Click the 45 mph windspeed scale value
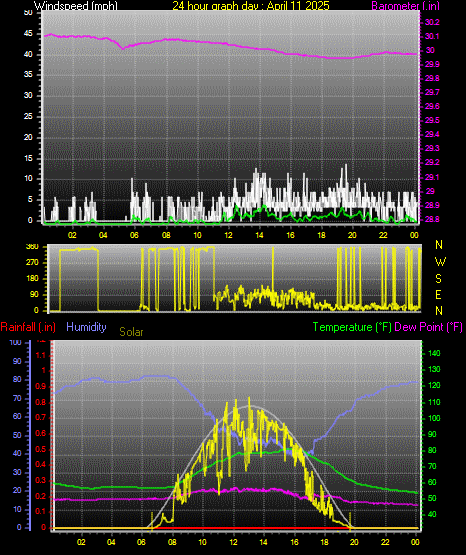Screen dimensions: 466x555 point(28,34)
